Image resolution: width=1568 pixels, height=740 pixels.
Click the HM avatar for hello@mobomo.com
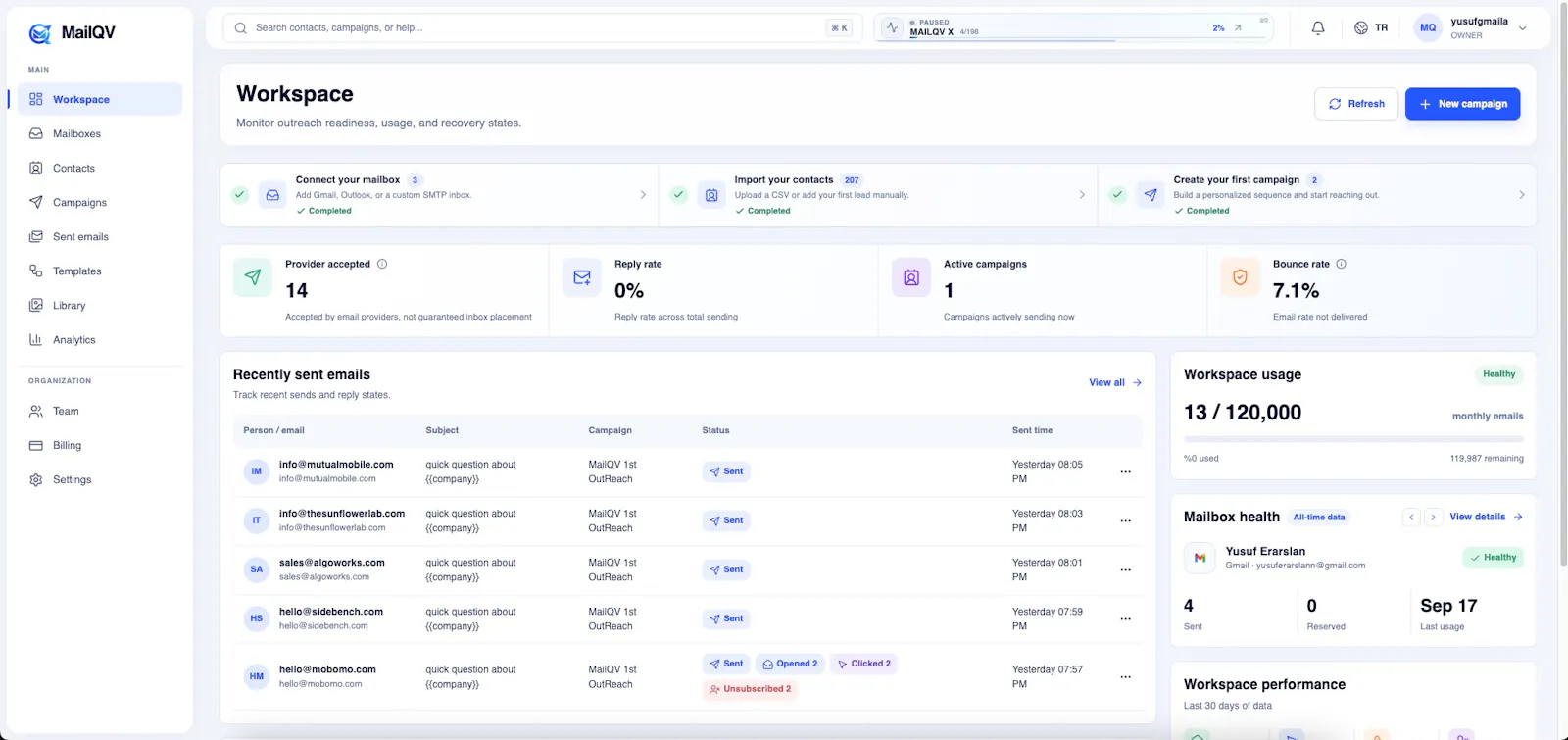257,676
